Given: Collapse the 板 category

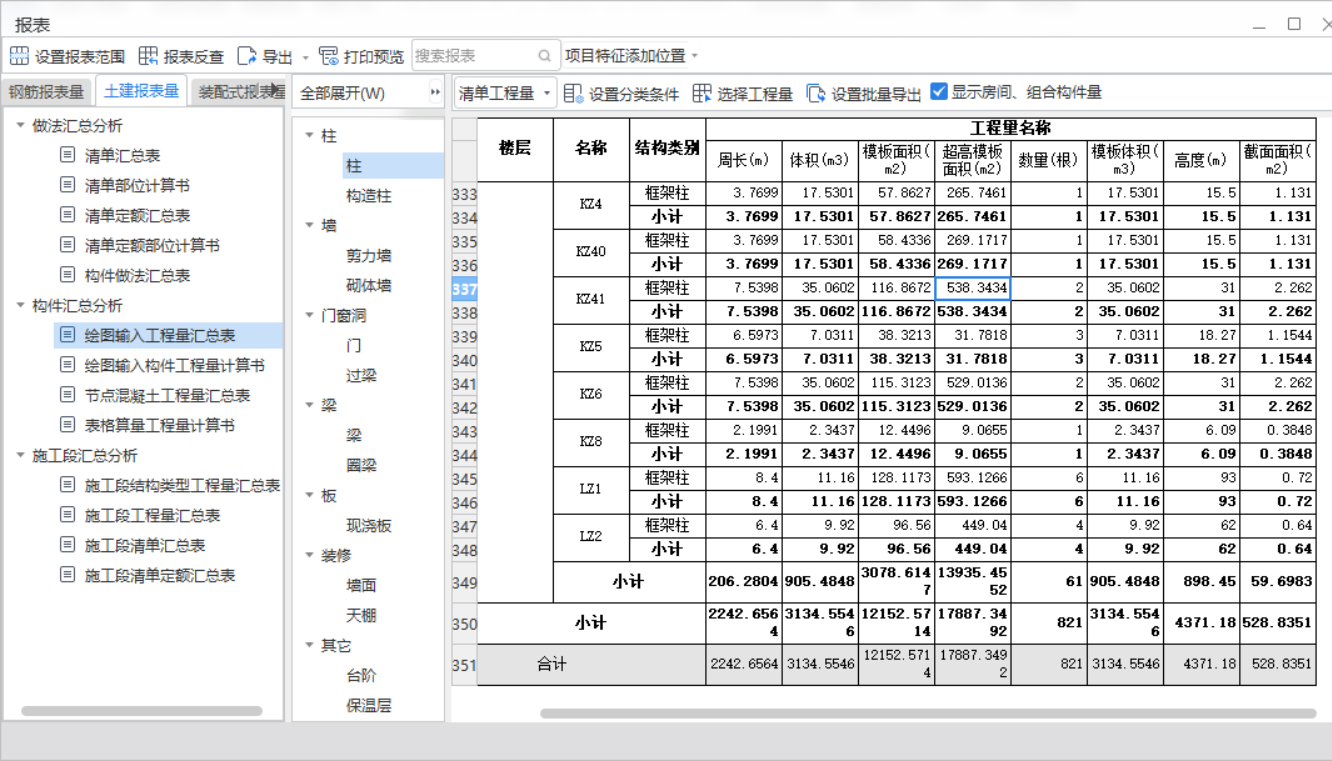Looking at the screenshot, I should pos(310,495).
